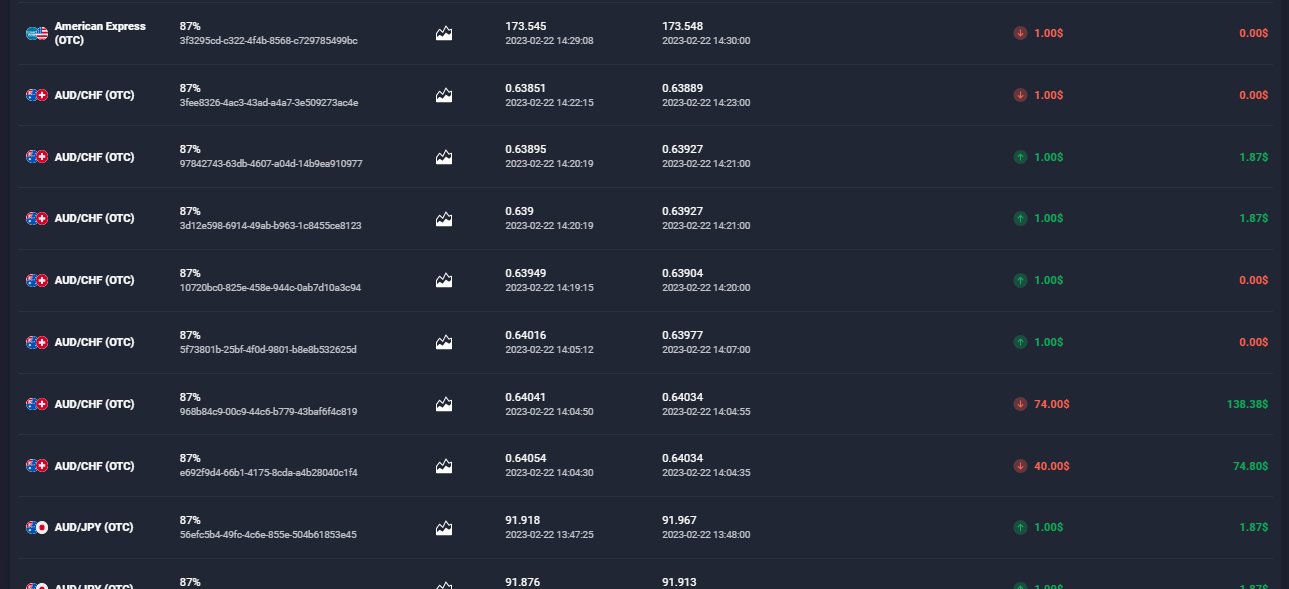
Task: Click green up arrow on 0.63895 trade row
Action: [1020, 157]
